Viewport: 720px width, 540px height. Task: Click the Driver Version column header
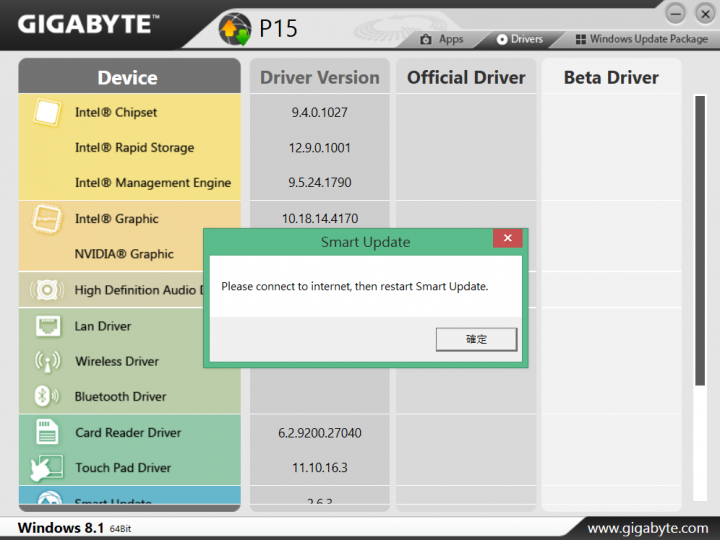click(320, 76)
